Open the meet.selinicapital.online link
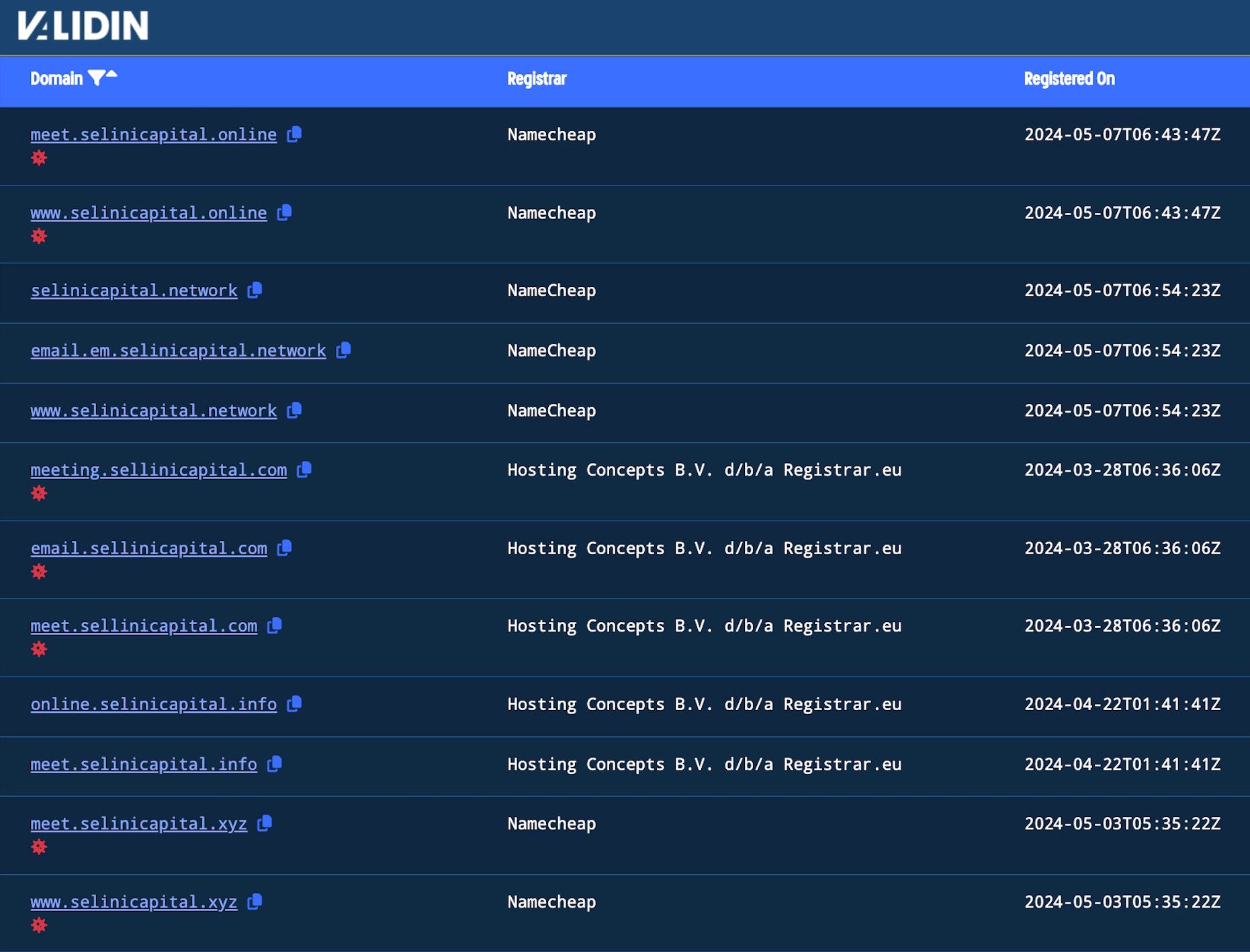Viewport: 1250px width, 952px height. [x=153, y=134]
